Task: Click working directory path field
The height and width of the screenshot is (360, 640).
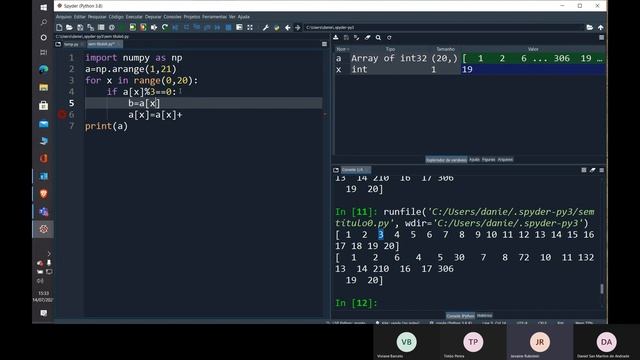Action: 444,27
